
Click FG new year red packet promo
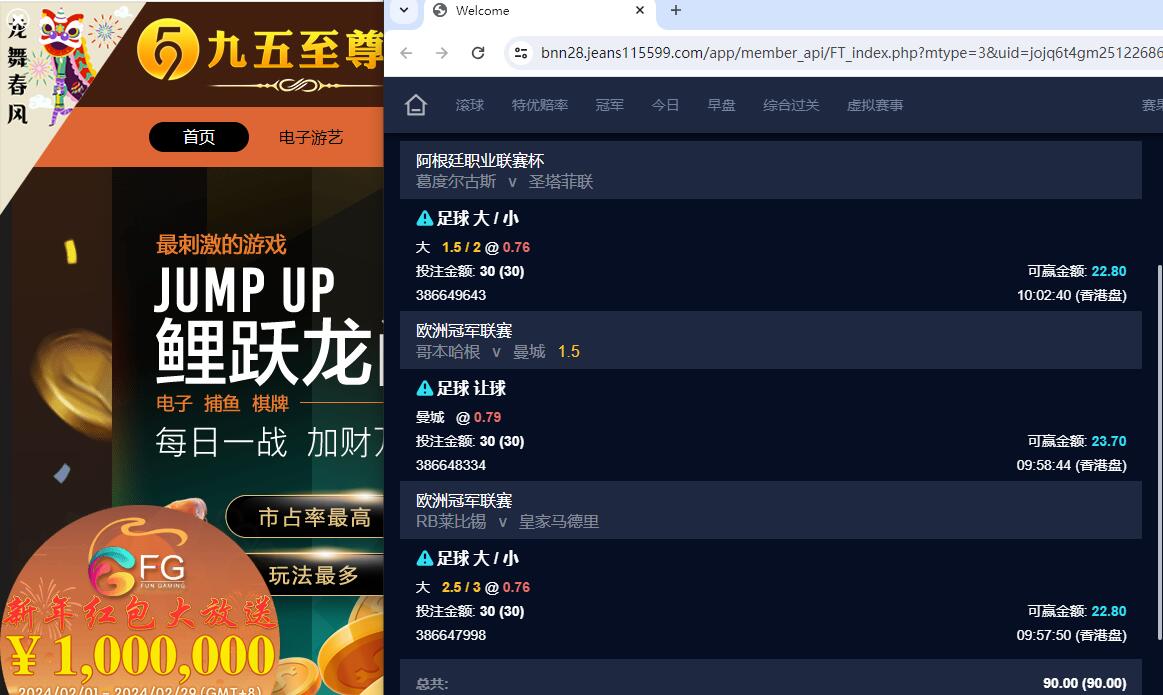(x=139, y=601)
